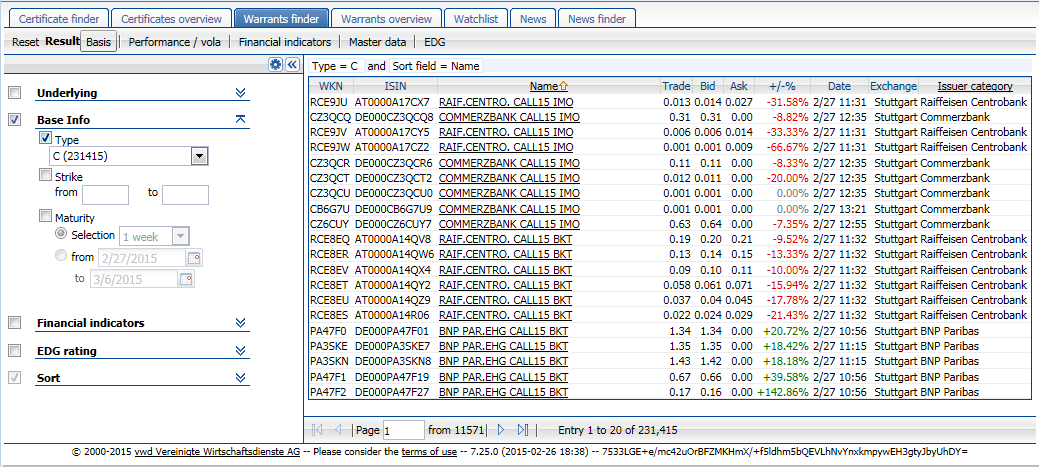Click the Page number input field
Screen dimensions: 1039x467
pos(403,430)
